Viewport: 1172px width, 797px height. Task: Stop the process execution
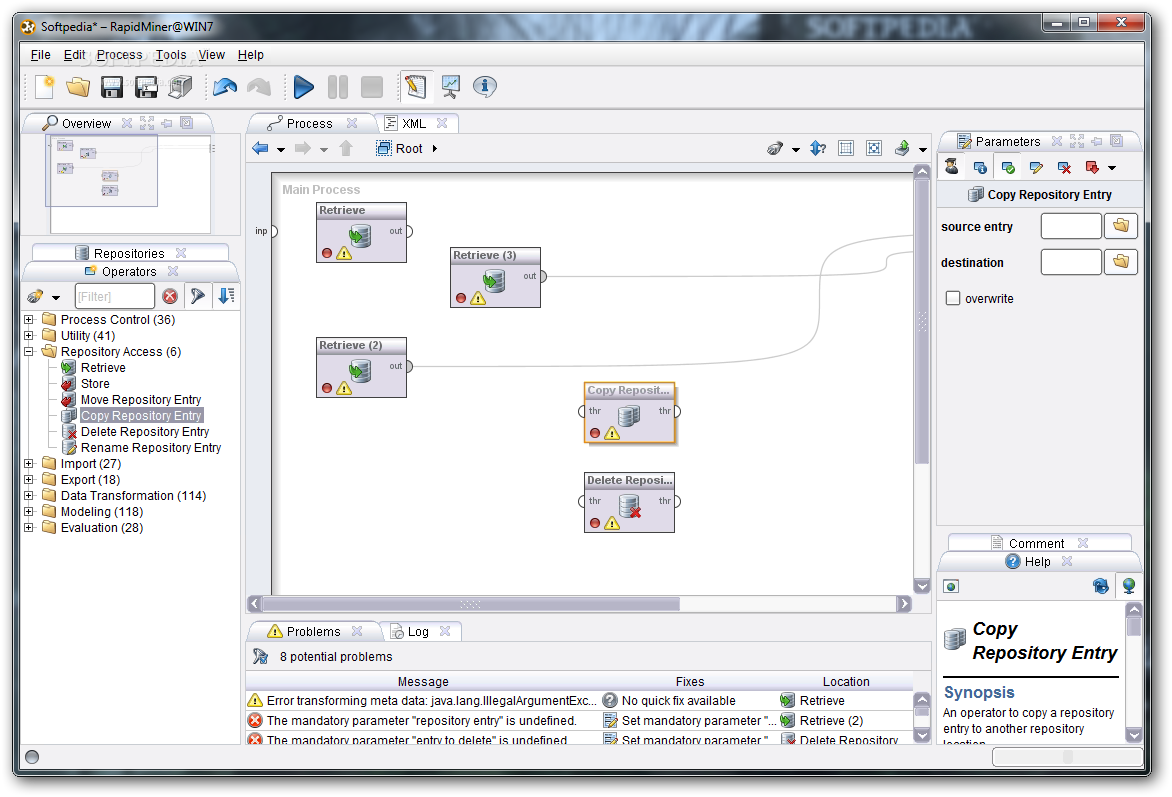tap(372, 87)
